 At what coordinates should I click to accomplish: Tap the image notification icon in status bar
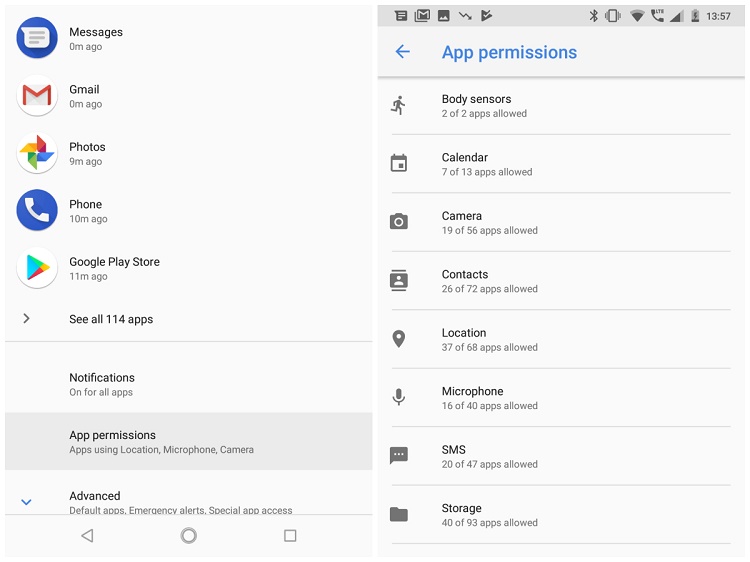443,16
